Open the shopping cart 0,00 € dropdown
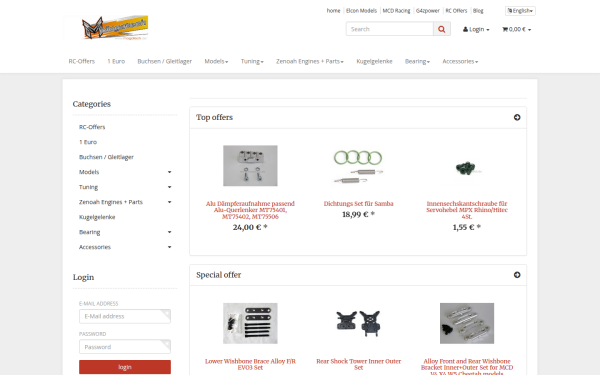600x375 pixels. click(517, 29)
